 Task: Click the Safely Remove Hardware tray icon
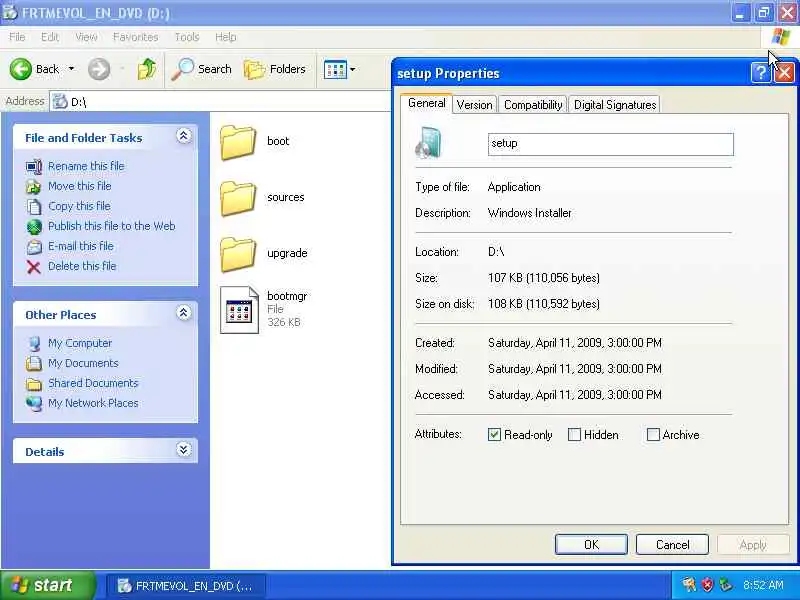pyautogui.click(x=726, y=585)
